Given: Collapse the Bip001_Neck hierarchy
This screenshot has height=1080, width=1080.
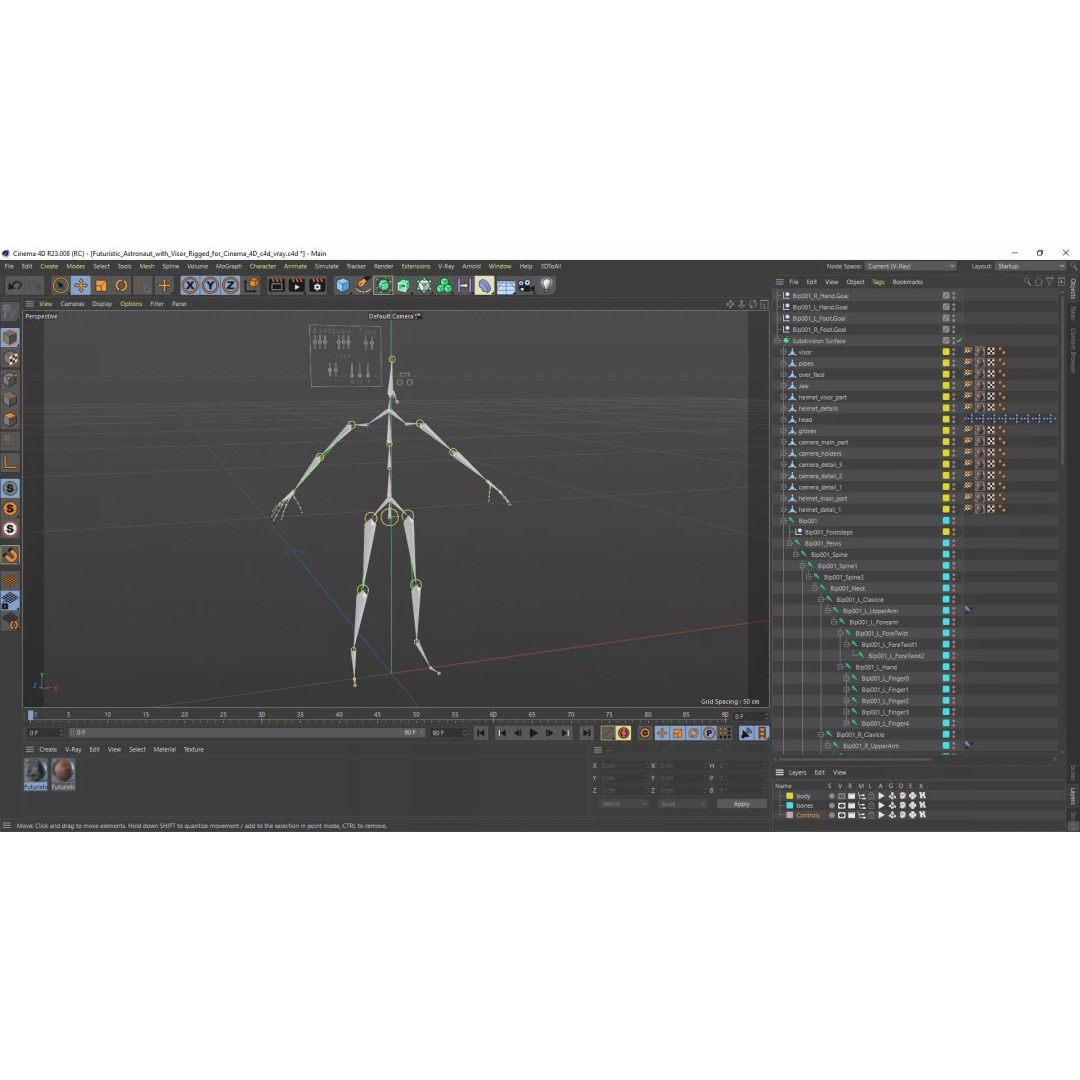Looking at the screenshot, I should (815, 588).
